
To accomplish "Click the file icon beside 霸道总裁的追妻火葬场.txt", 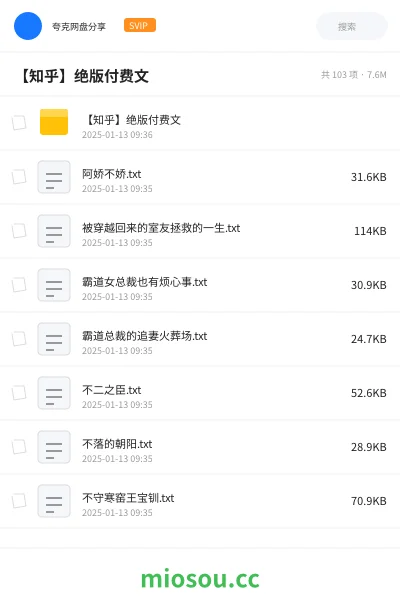I will (54, 339).
